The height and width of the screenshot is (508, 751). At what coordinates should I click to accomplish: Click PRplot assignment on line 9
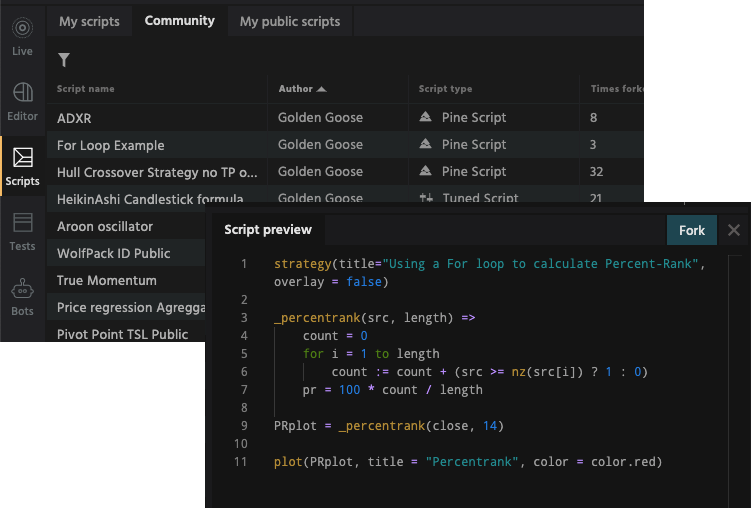click(x=389, y=426)
